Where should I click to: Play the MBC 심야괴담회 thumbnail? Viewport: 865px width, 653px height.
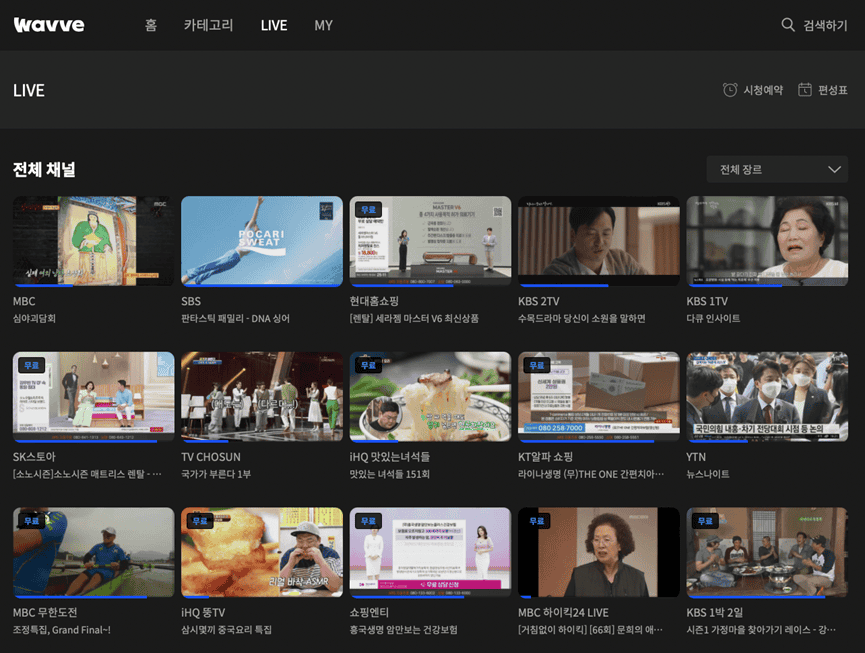point(93,241)
